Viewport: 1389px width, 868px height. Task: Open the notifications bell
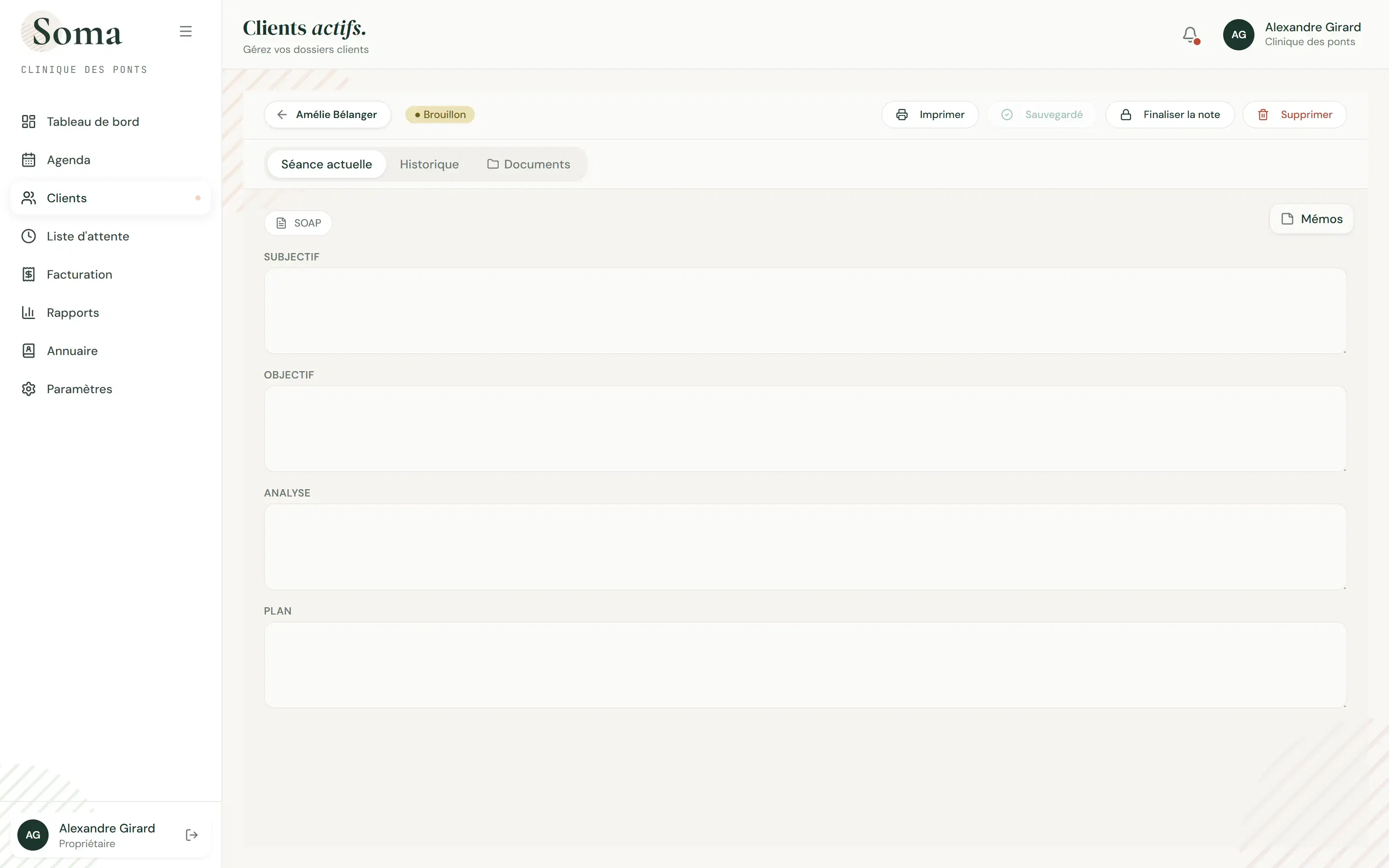pos(1190,35)
